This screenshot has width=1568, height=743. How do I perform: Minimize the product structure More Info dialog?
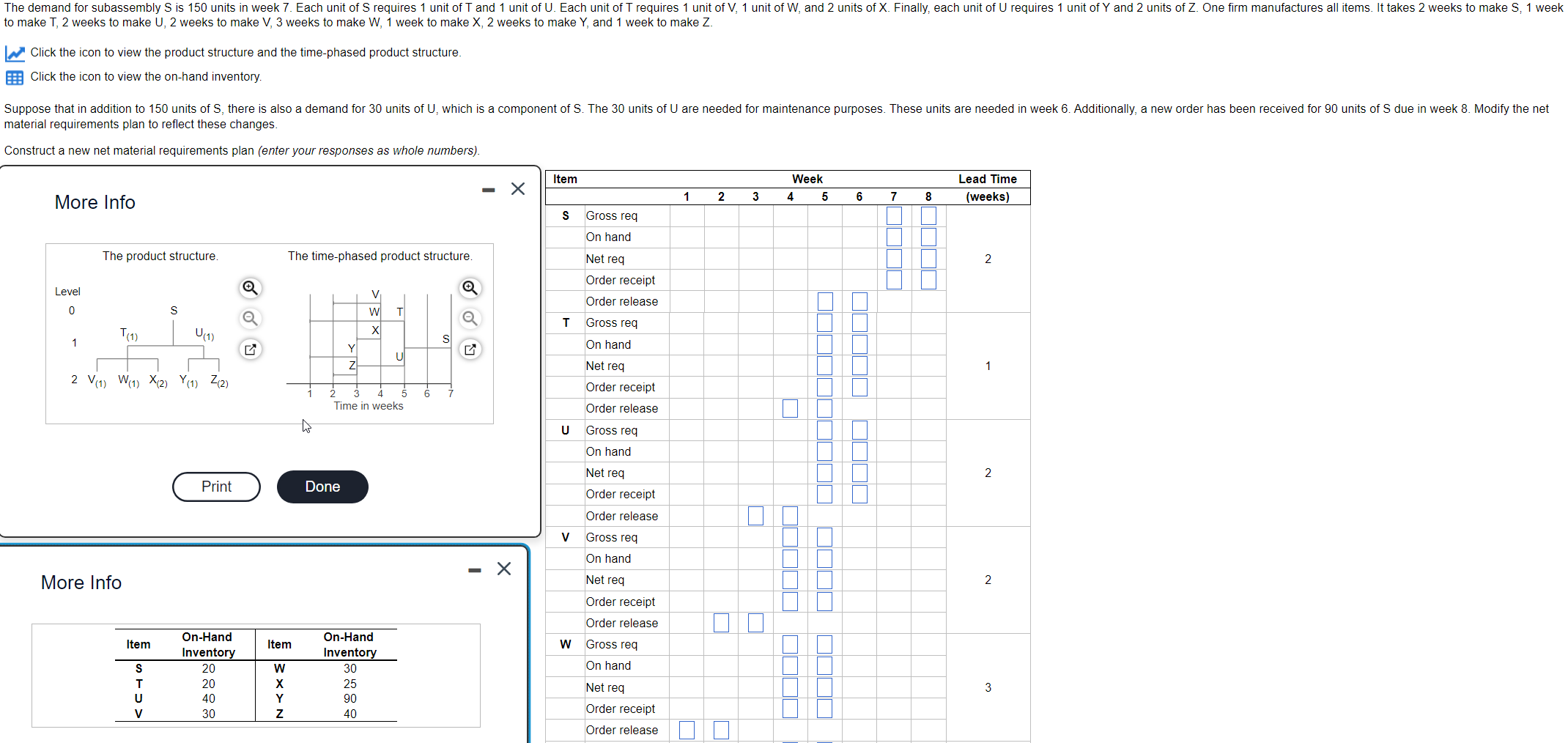(x=489, y=190)
